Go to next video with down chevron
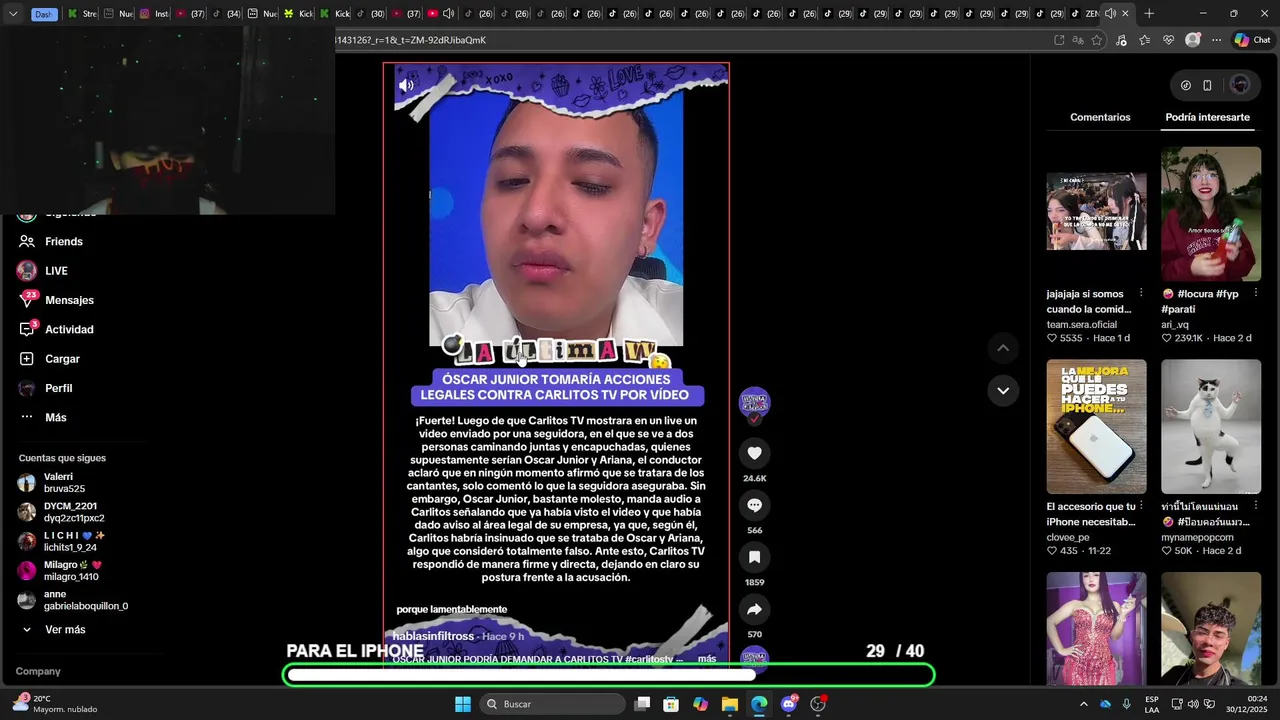This screenshot has height=720, width=1280. point(1003,390)
